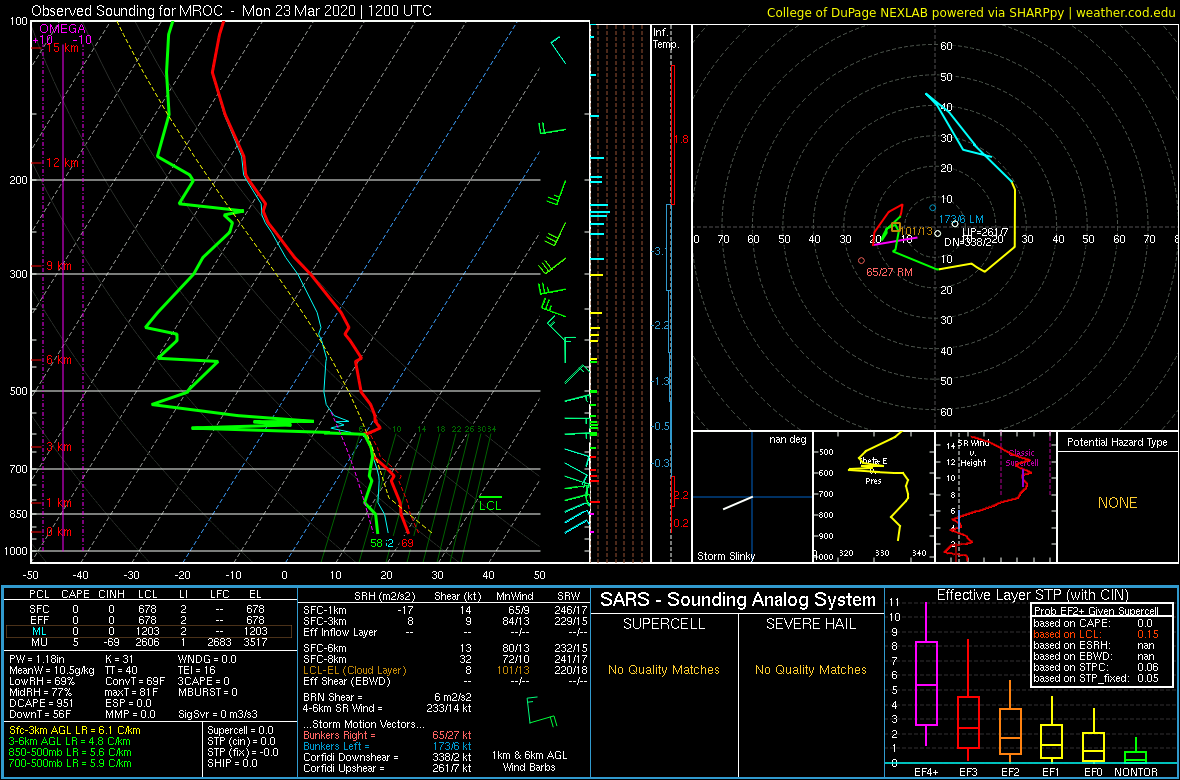This screenshot has width=1180, height=780.
Task: Click the white Storm Slinky line
Action: [738, 503]
